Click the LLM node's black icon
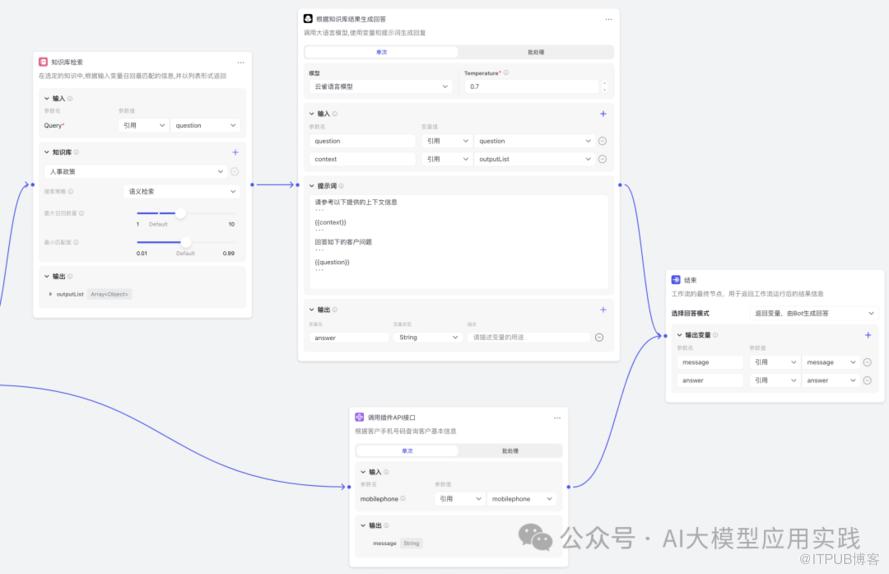The image size is (889, 574). click(x=308, y=19)
